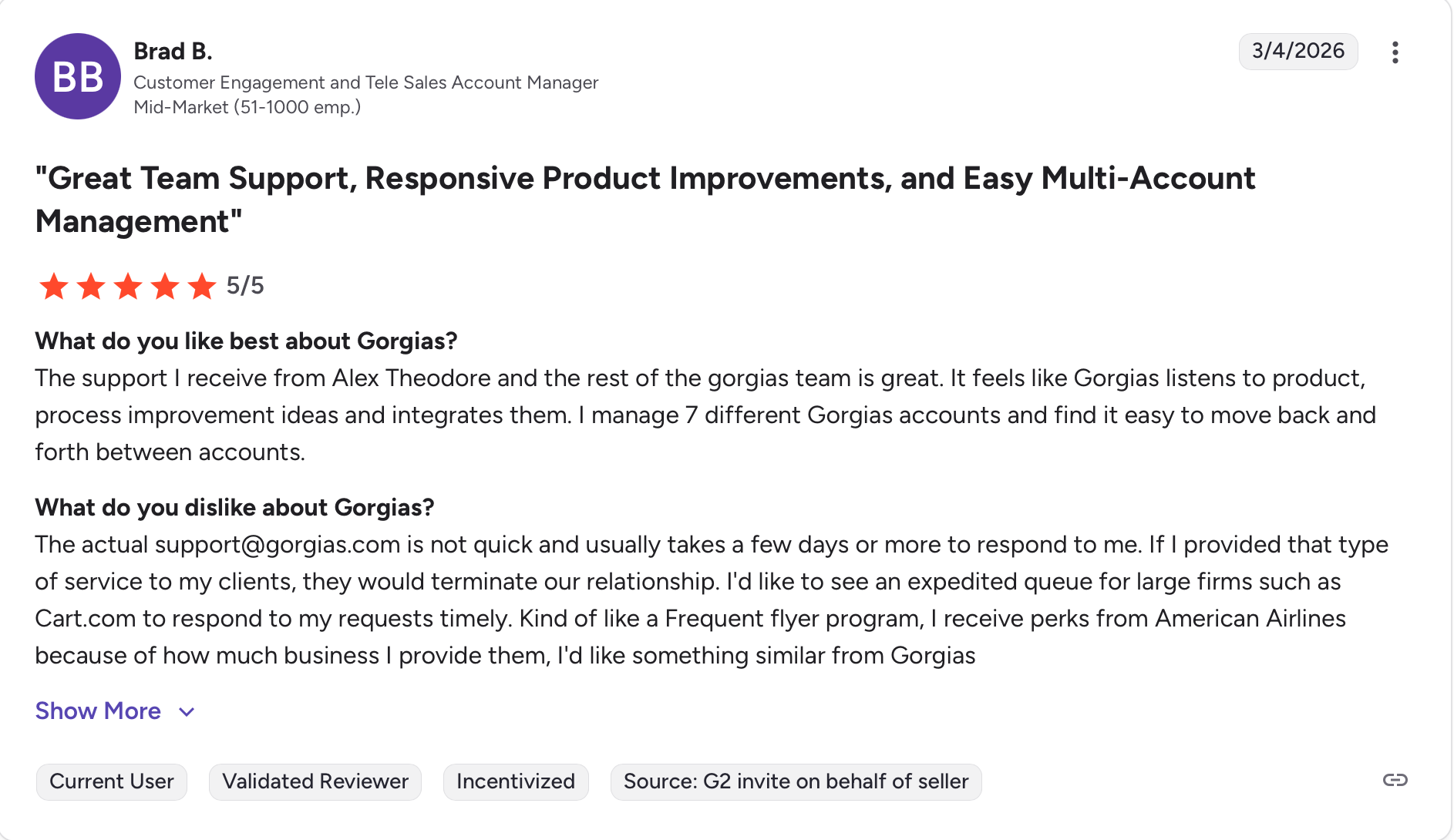Click the 3/4/2026 date badge

[1297, 51]
